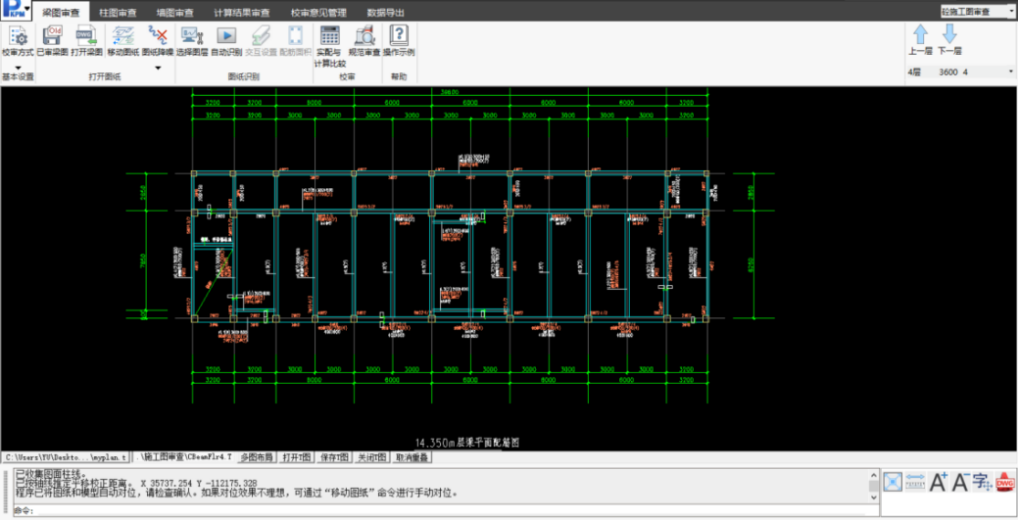Decrease text size with the A- icon
This screenshot has width=1018, height=520.
[960, 482]
